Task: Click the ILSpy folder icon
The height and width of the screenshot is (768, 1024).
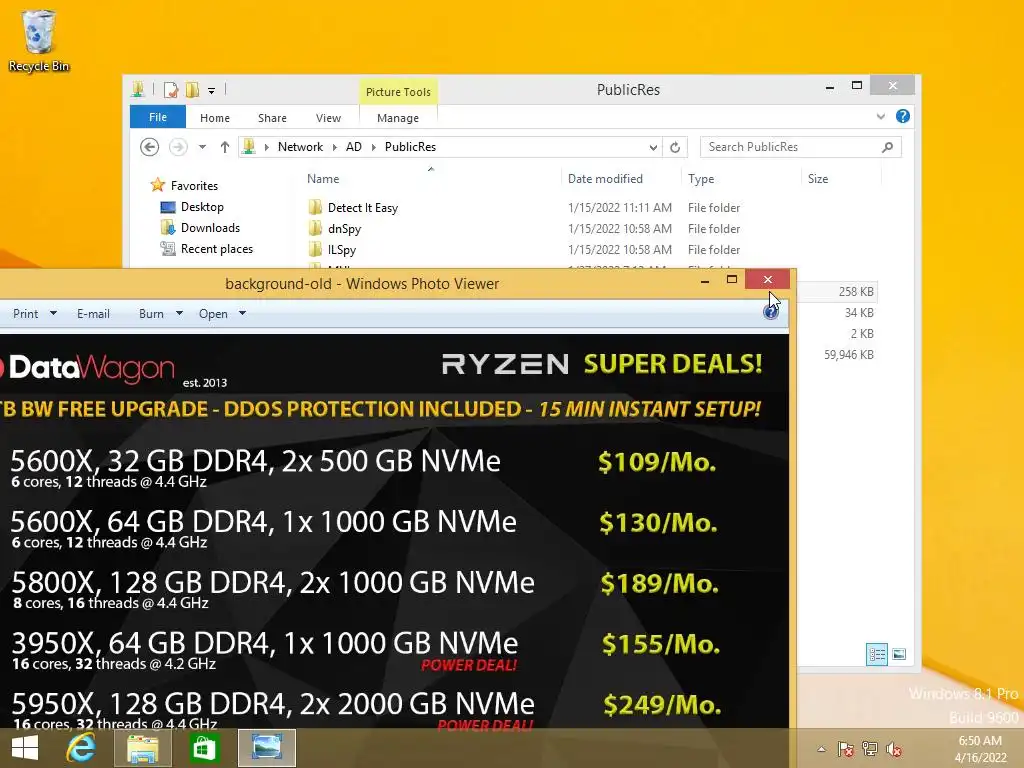Action: (x=315, y=249)
